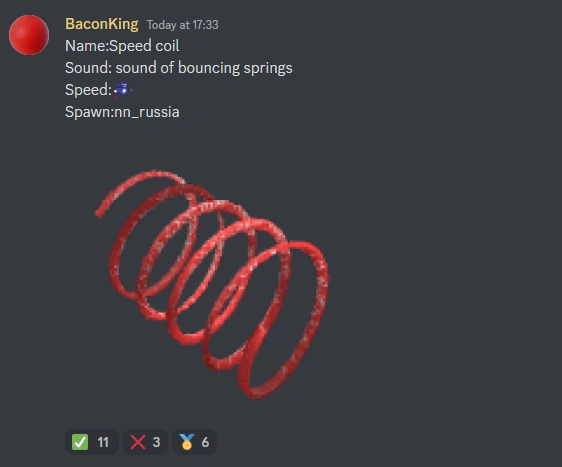Click the Sound: bouncing springs text line
The height and width of the screenshot is (467, 562).
pyautogui.click(x=178, y=68)
